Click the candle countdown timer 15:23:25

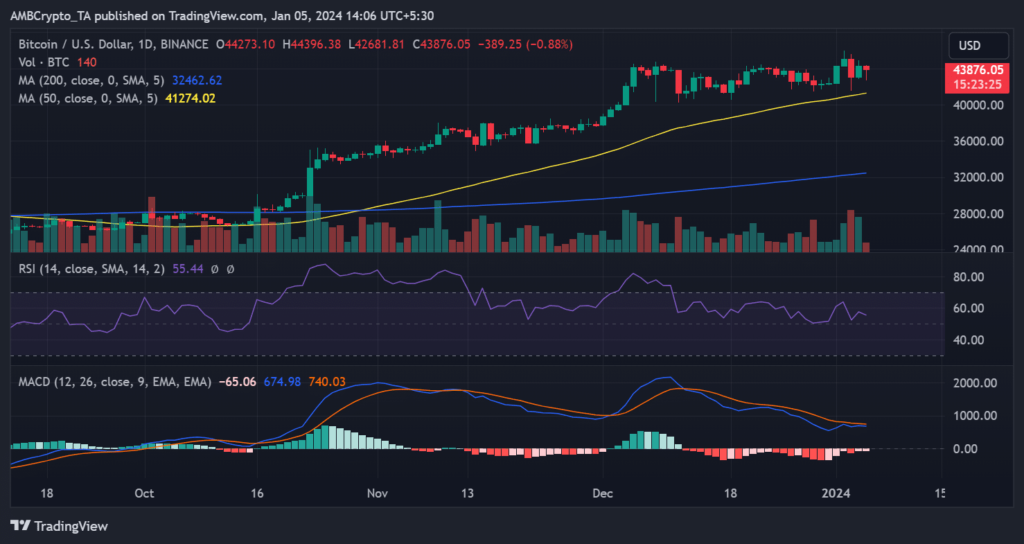(973, 84)
